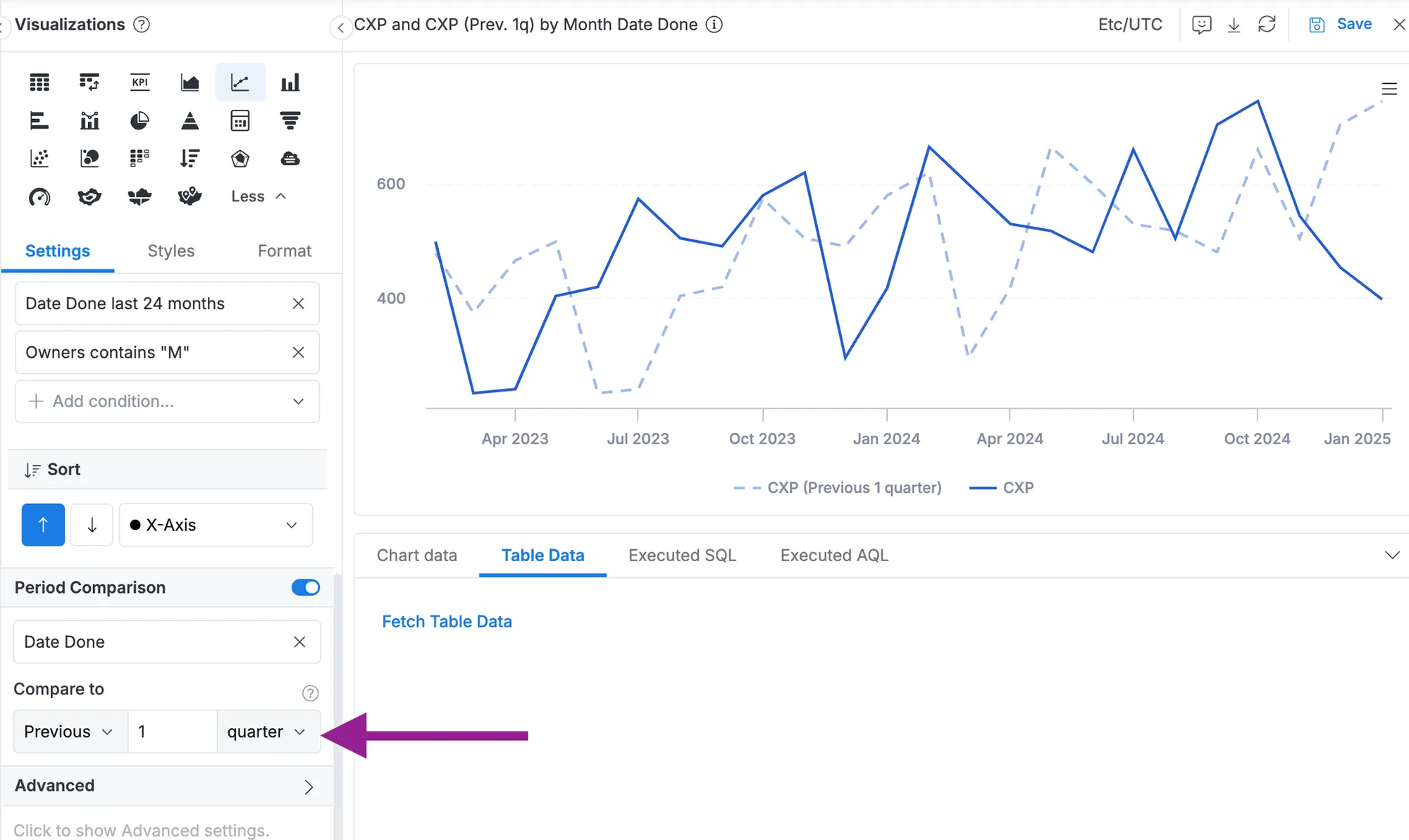Choose the word cloud icon

[x=290, y=158]
